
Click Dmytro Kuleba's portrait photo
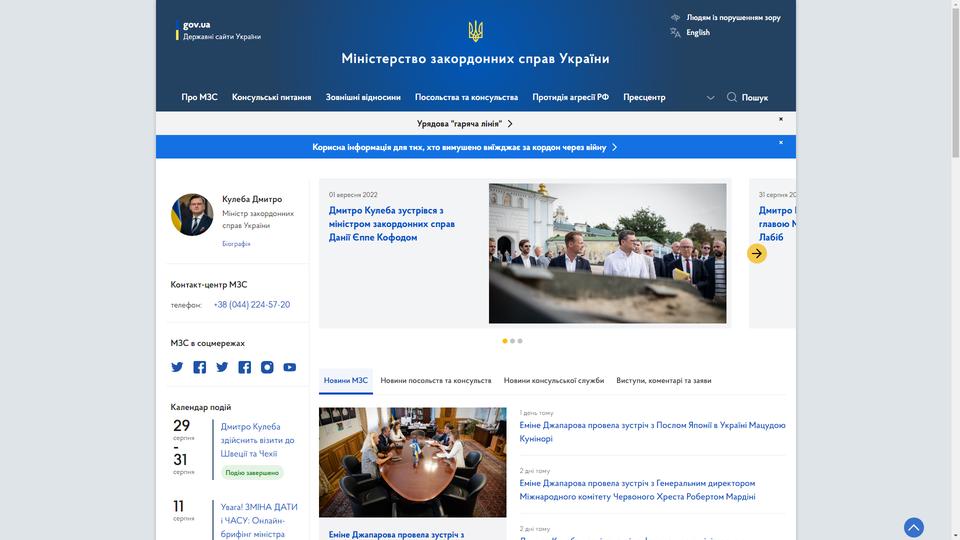(x=192, y=215)
